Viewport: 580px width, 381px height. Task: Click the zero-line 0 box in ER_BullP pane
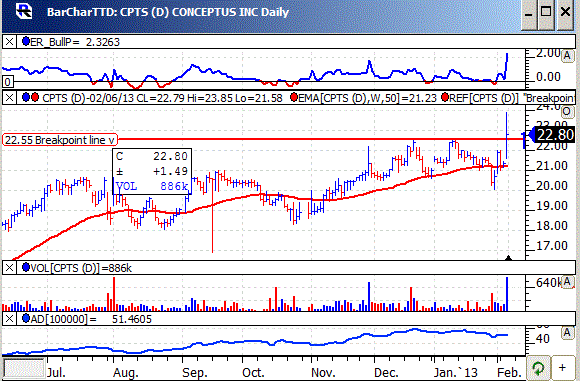(x=8, y=82)
